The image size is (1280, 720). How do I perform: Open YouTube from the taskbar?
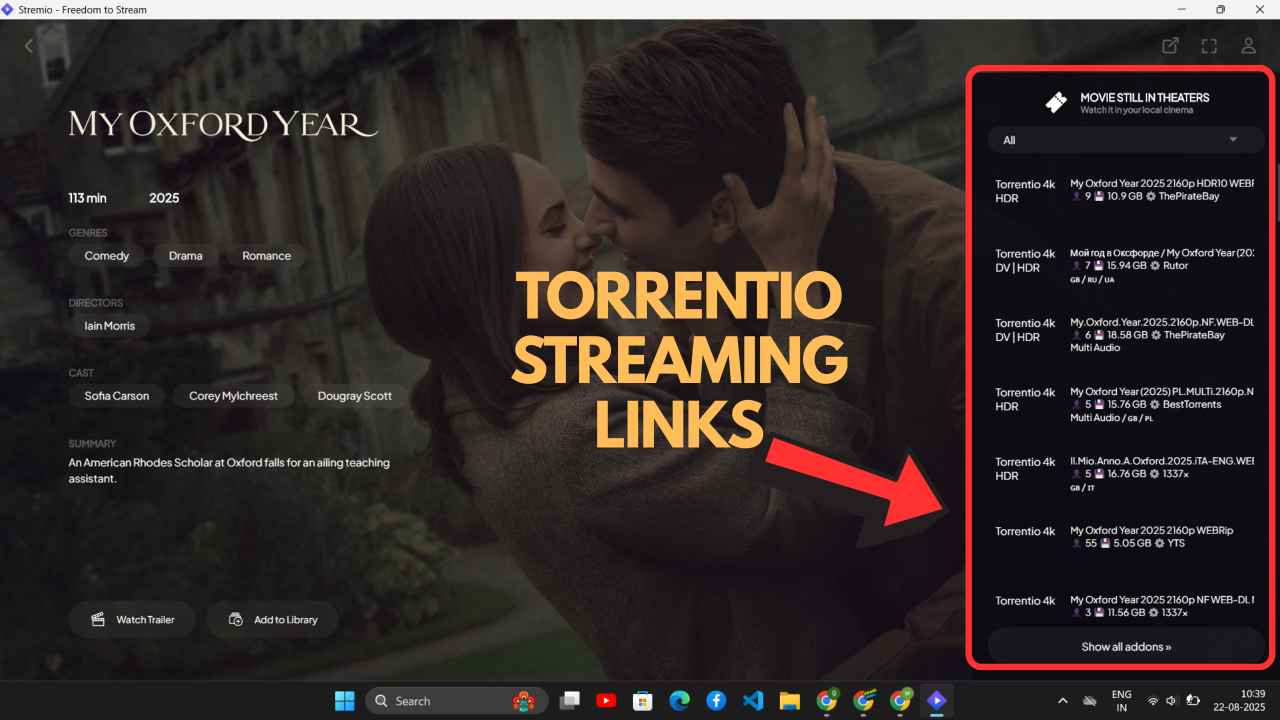[606, 701]
